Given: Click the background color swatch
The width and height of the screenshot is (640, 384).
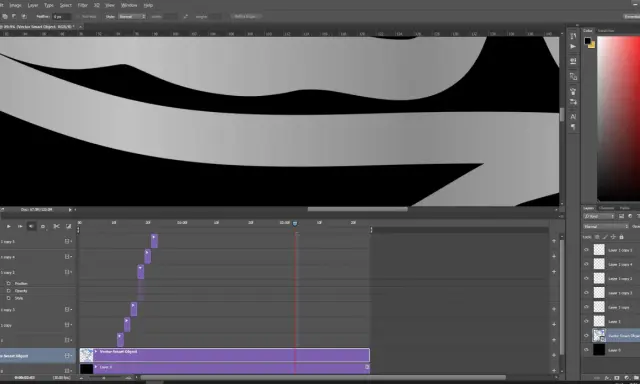Looking at the screenshot, I should point(592,45).
